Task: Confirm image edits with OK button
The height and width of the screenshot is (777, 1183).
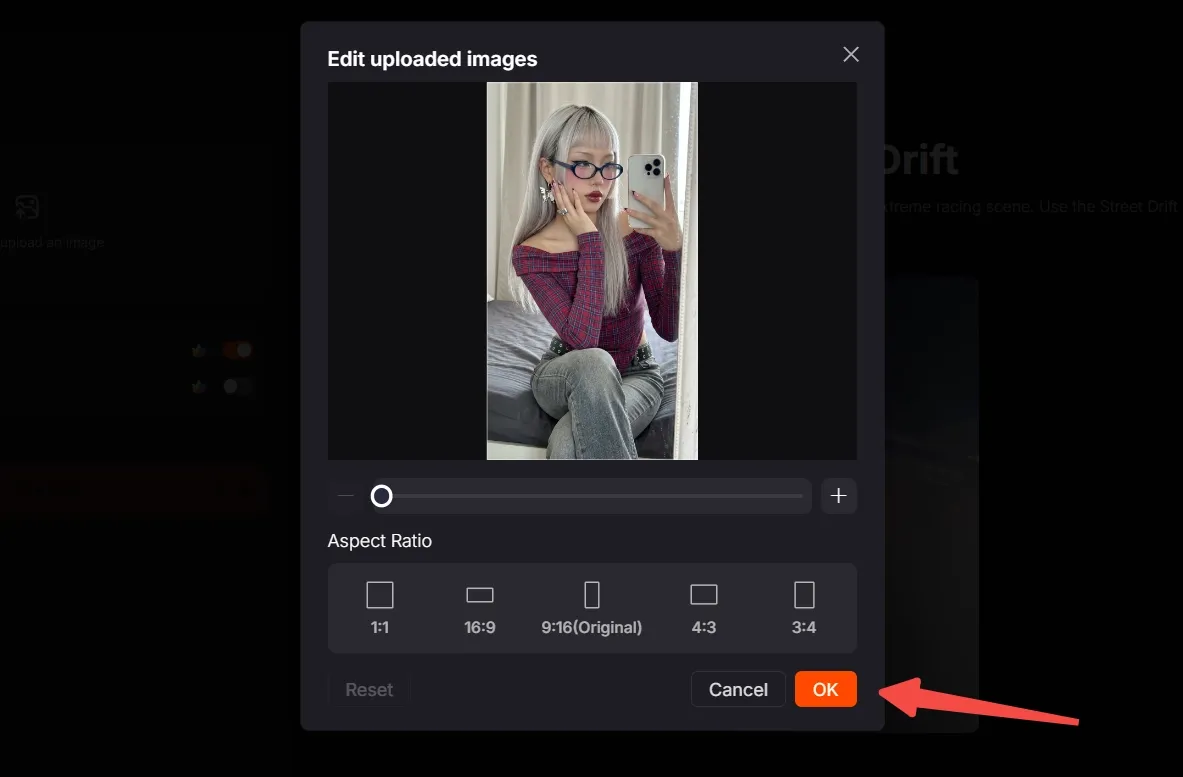Action: coord(825,689)
